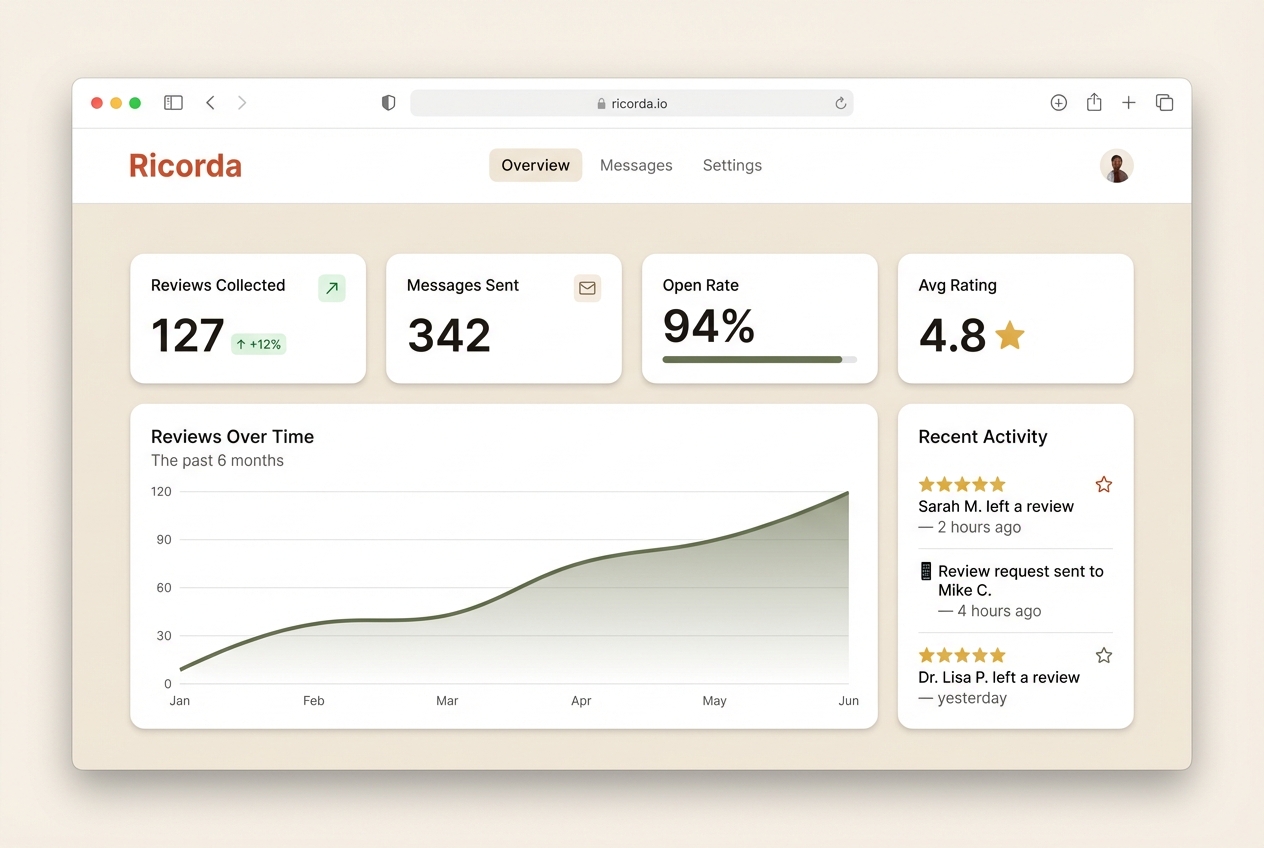The image size is (1264, 848).
Task: Favorite Sarah M.'s review via the star outline
Action: coord(1103,484)
